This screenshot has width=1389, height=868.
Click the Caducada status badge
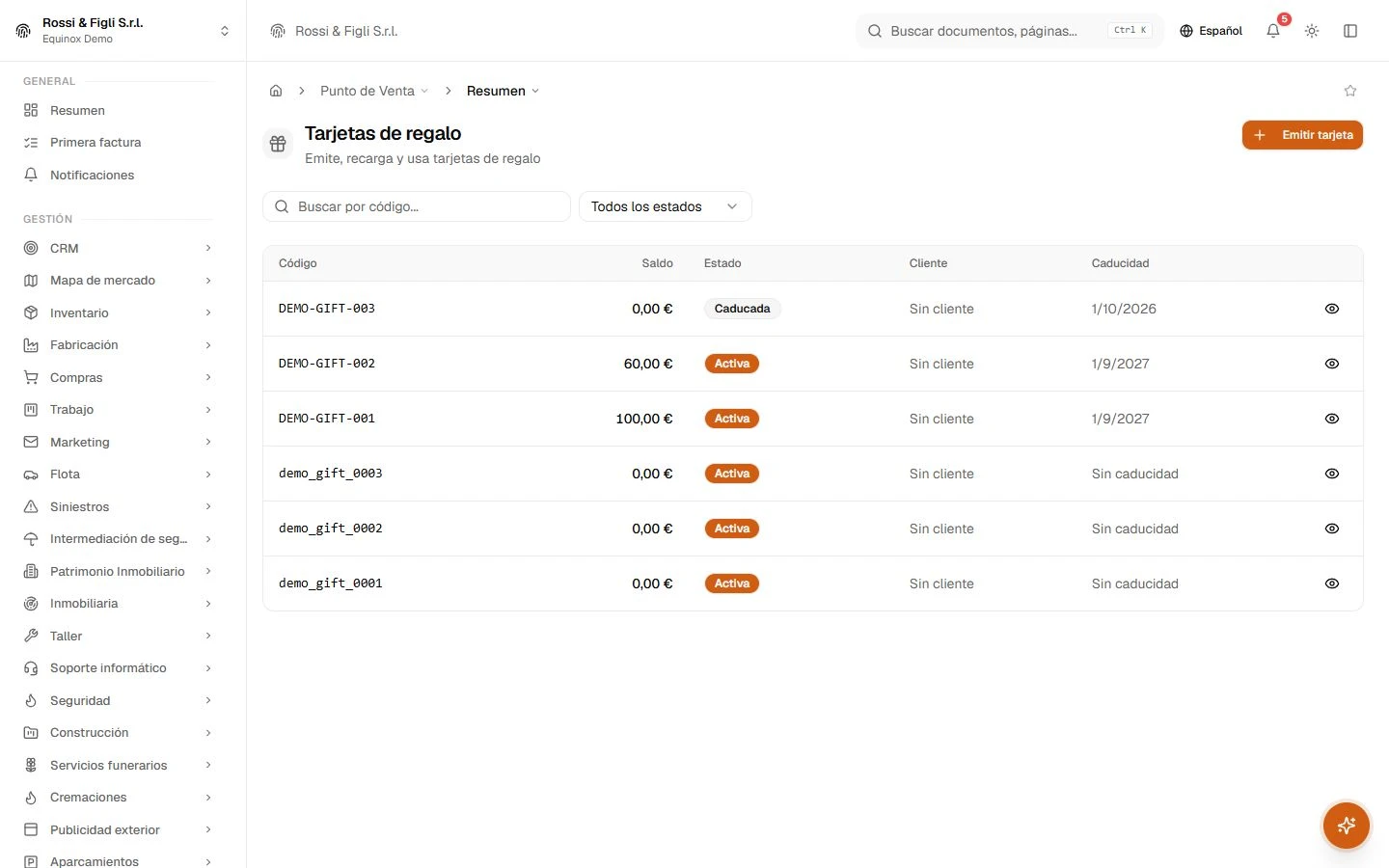click(742, 309)
